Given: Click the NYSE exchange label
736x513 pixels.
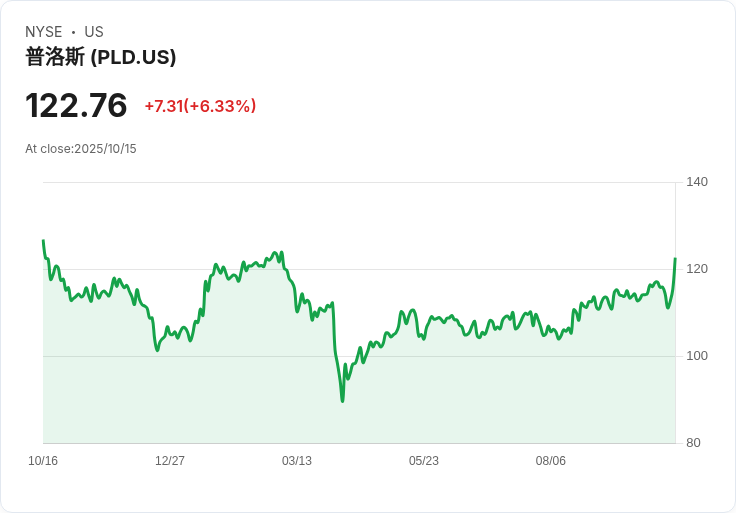Looking at the screenshot, I should pos(44,32).
